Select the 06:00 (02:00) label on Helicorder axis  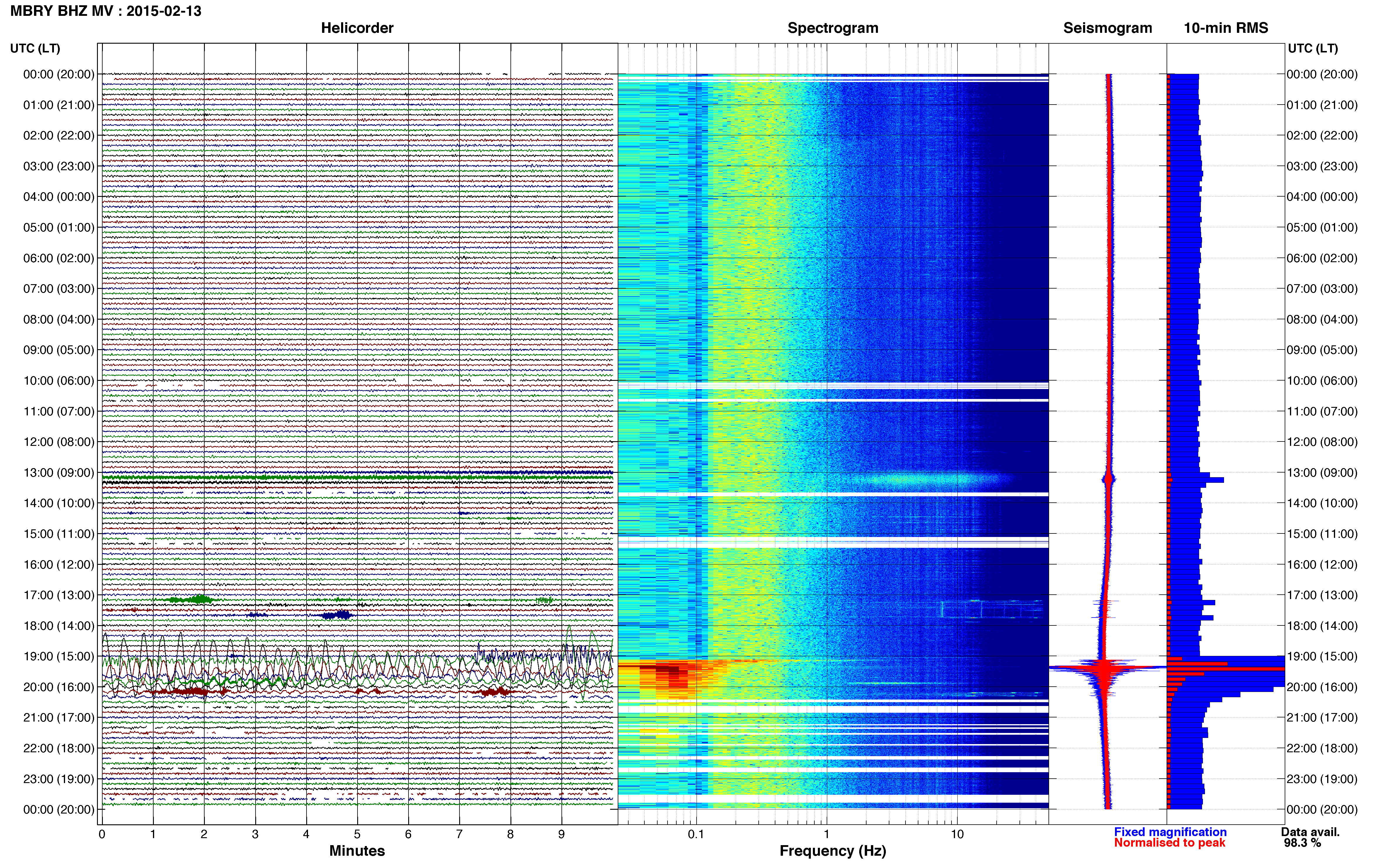pos(59,258)
